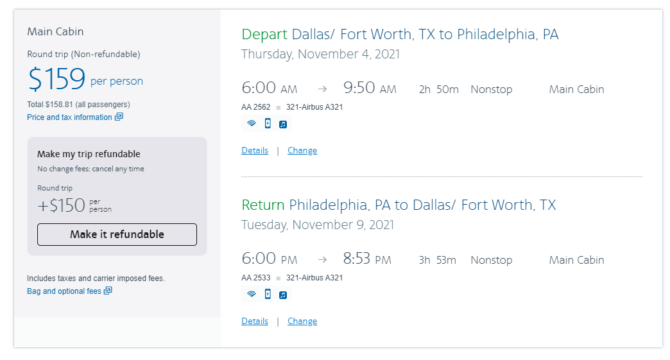The width and height of the screenshot is (670, 360).
Task: Click the entertainment music icon on departing flight
Action: [x=283, y=124]
